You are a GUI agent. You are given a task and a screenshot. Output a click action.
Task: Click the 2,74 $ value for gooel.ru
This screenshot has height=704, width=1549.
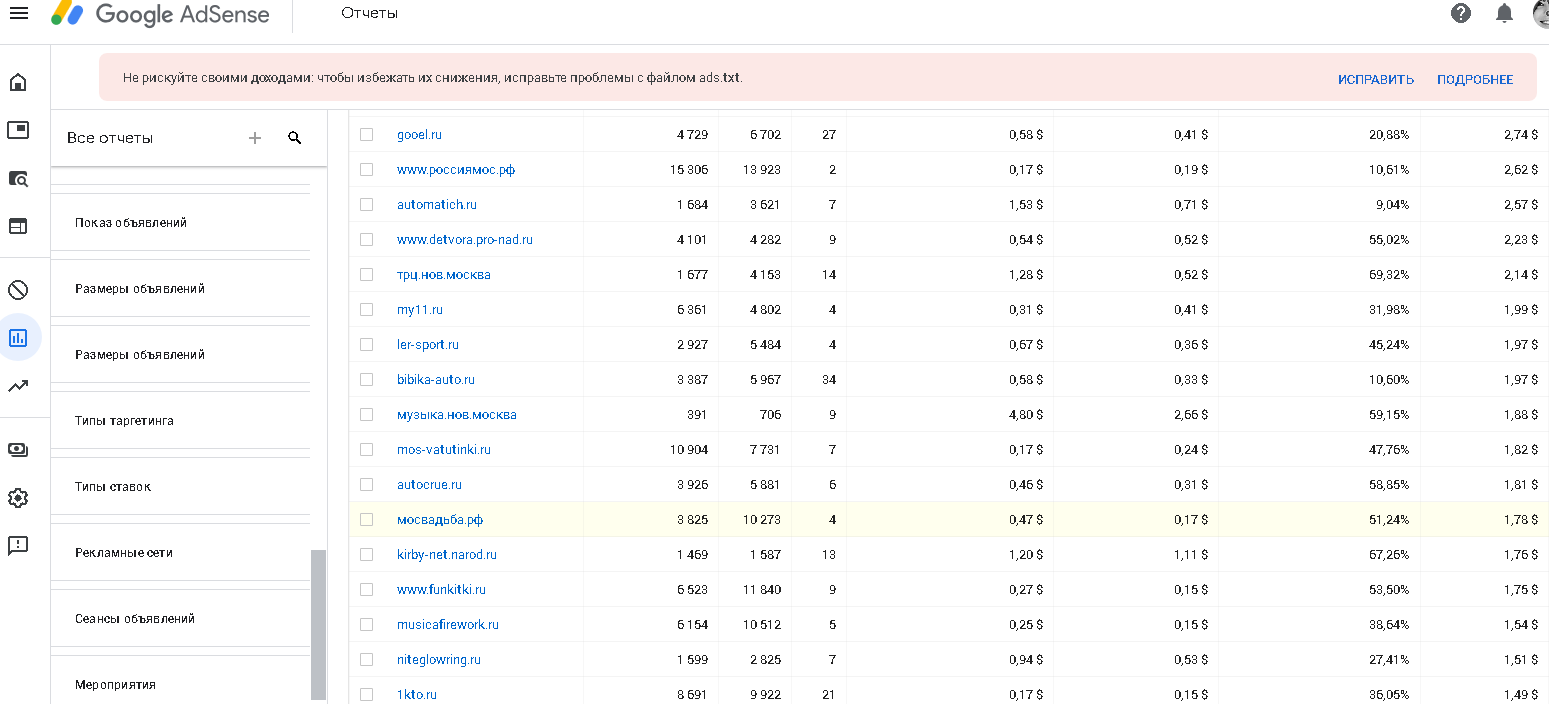(x=1521, y=135)
